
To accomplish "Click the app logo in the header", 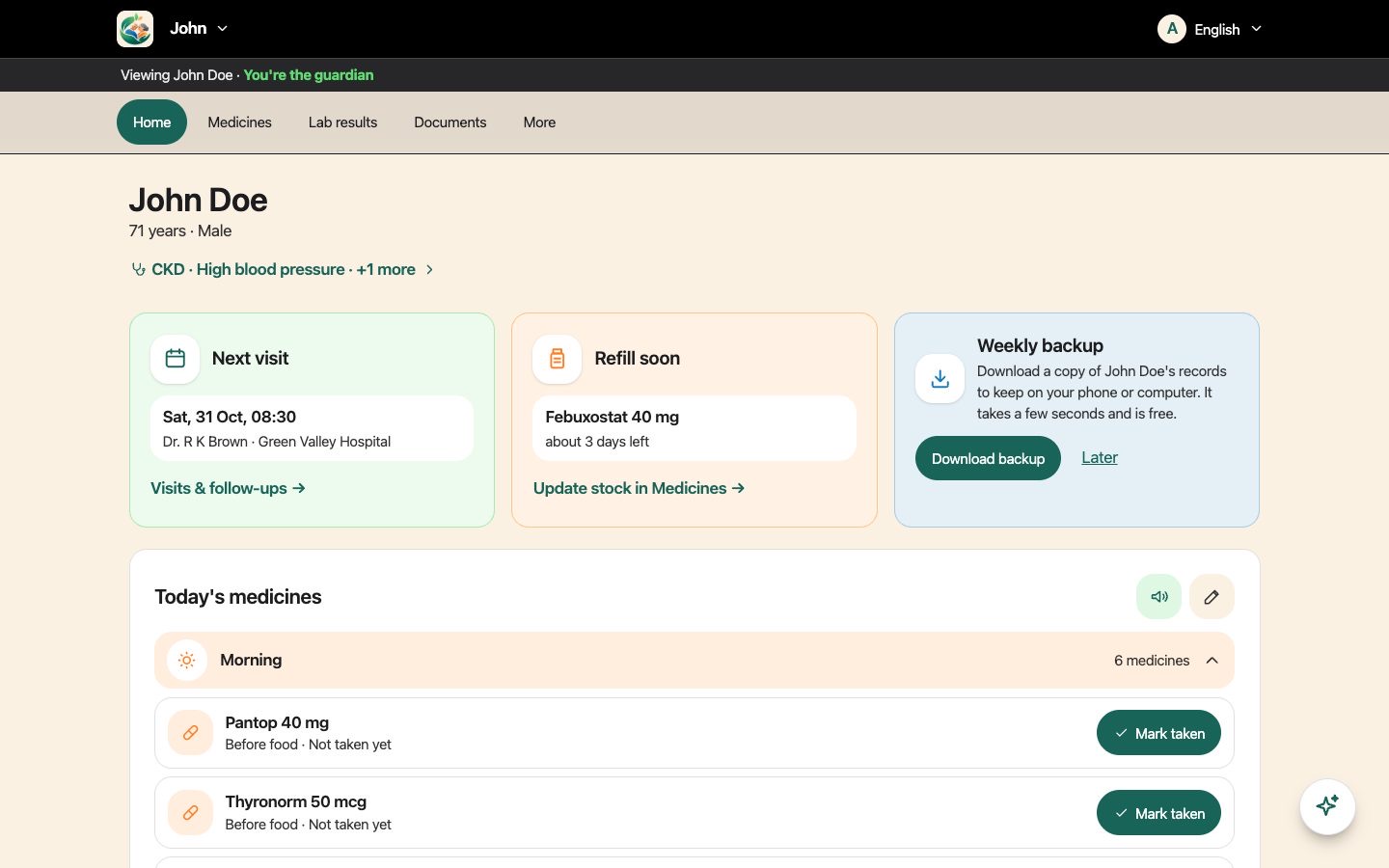I will (135, 29).
